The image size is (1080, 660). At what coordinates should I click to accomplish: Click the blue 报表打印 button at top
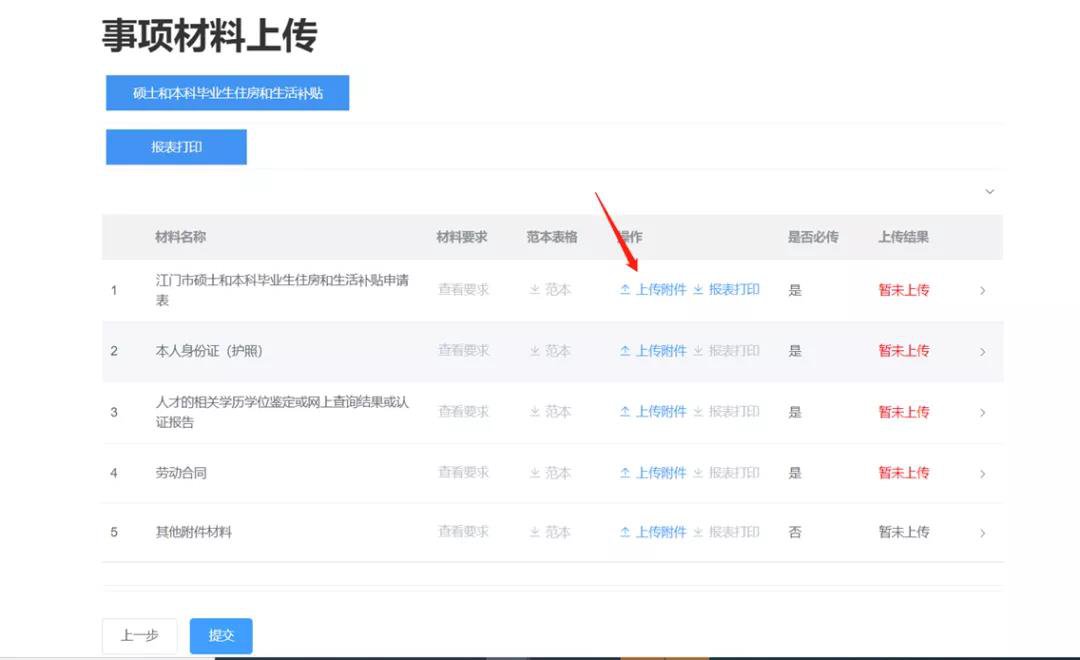pos(176,147)
